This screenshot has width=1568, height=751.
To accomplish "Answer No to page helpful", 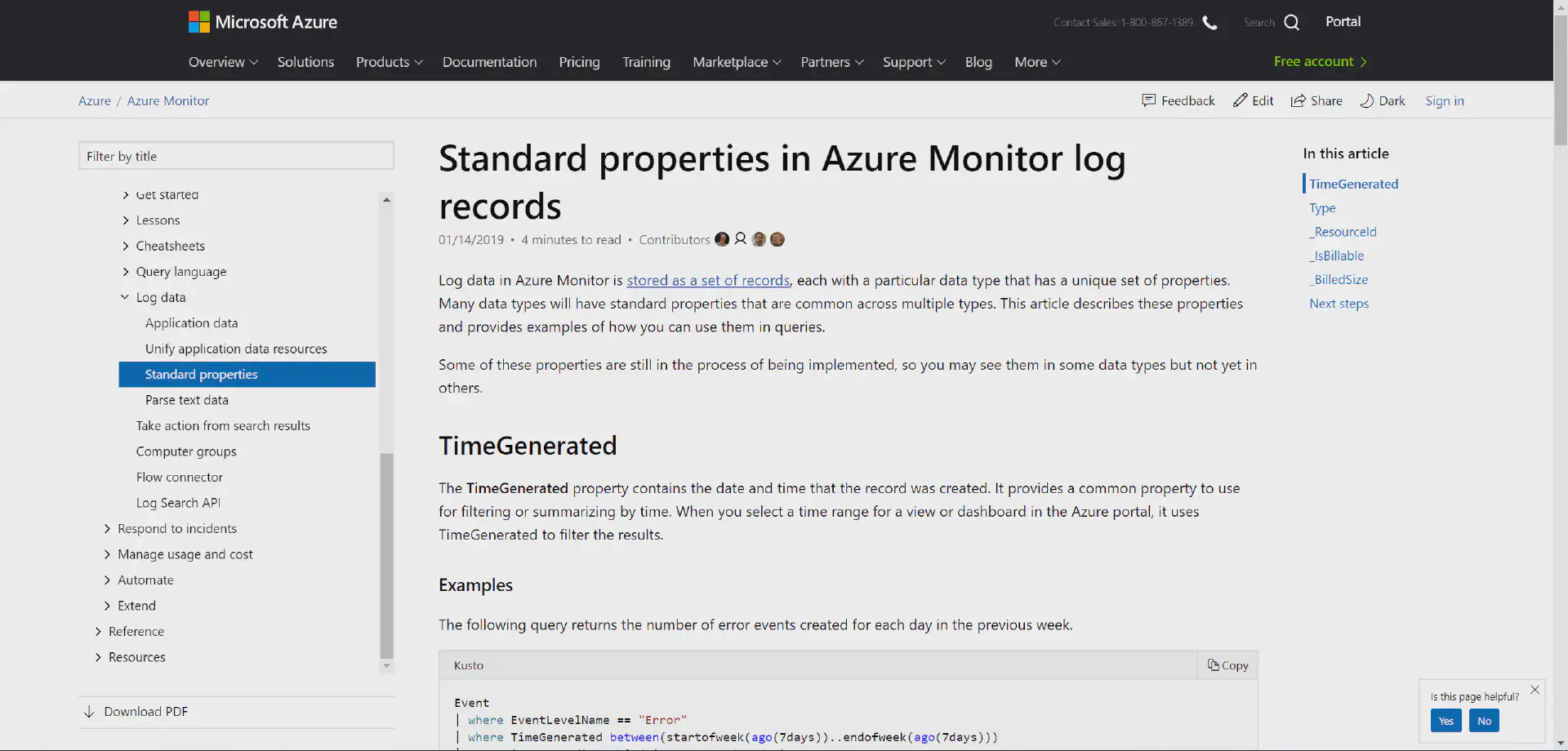I will (1484, 721).
